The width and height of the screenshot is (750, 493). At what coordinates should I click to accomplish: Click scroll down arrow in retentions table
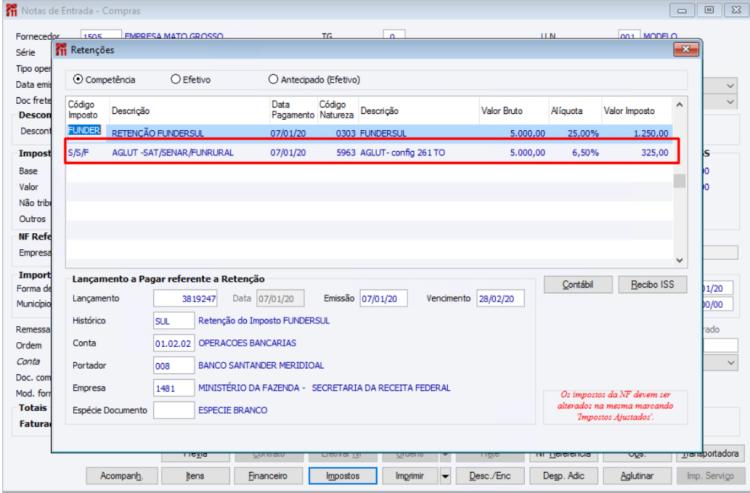pos(679,261)
